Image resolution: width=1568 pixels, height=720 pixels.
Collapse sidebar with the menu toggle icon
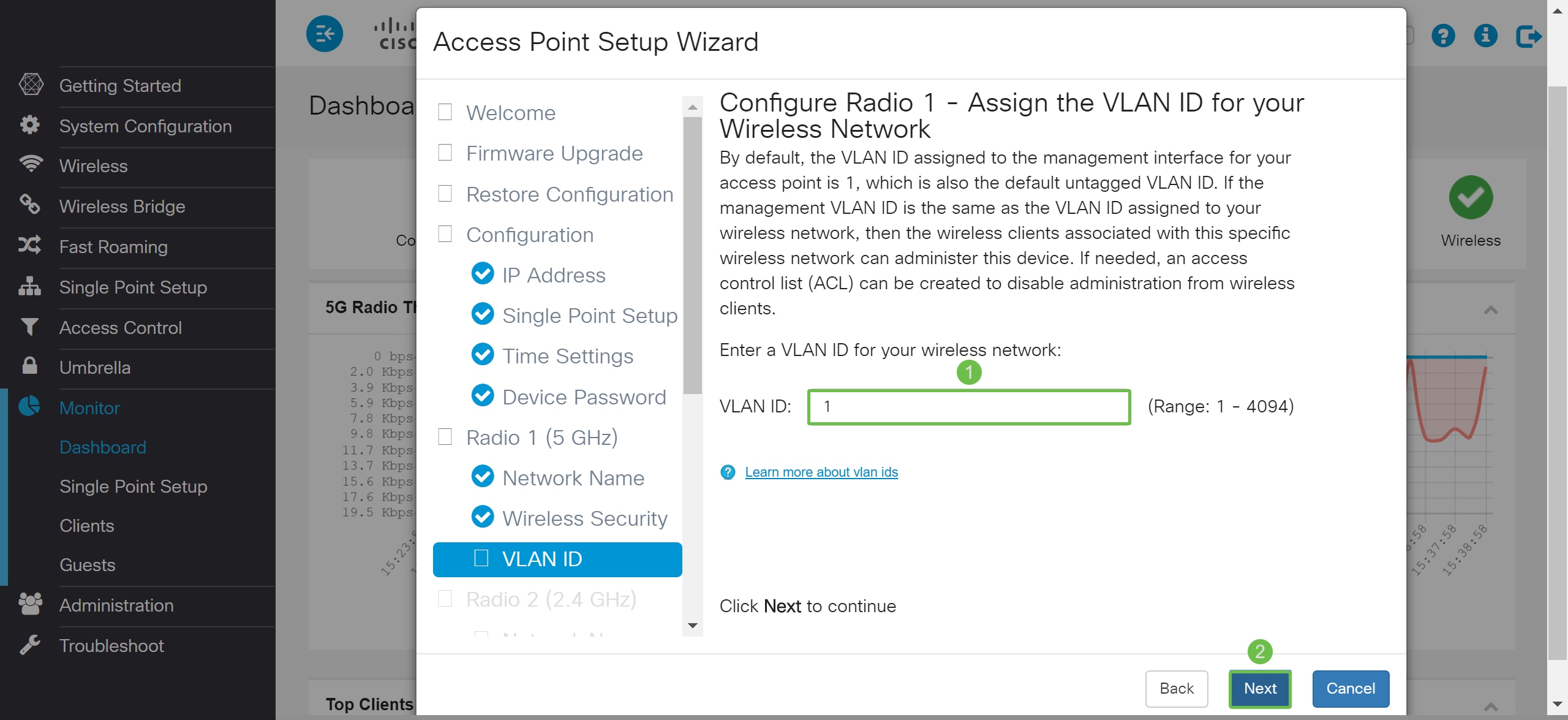coord(325,34)
